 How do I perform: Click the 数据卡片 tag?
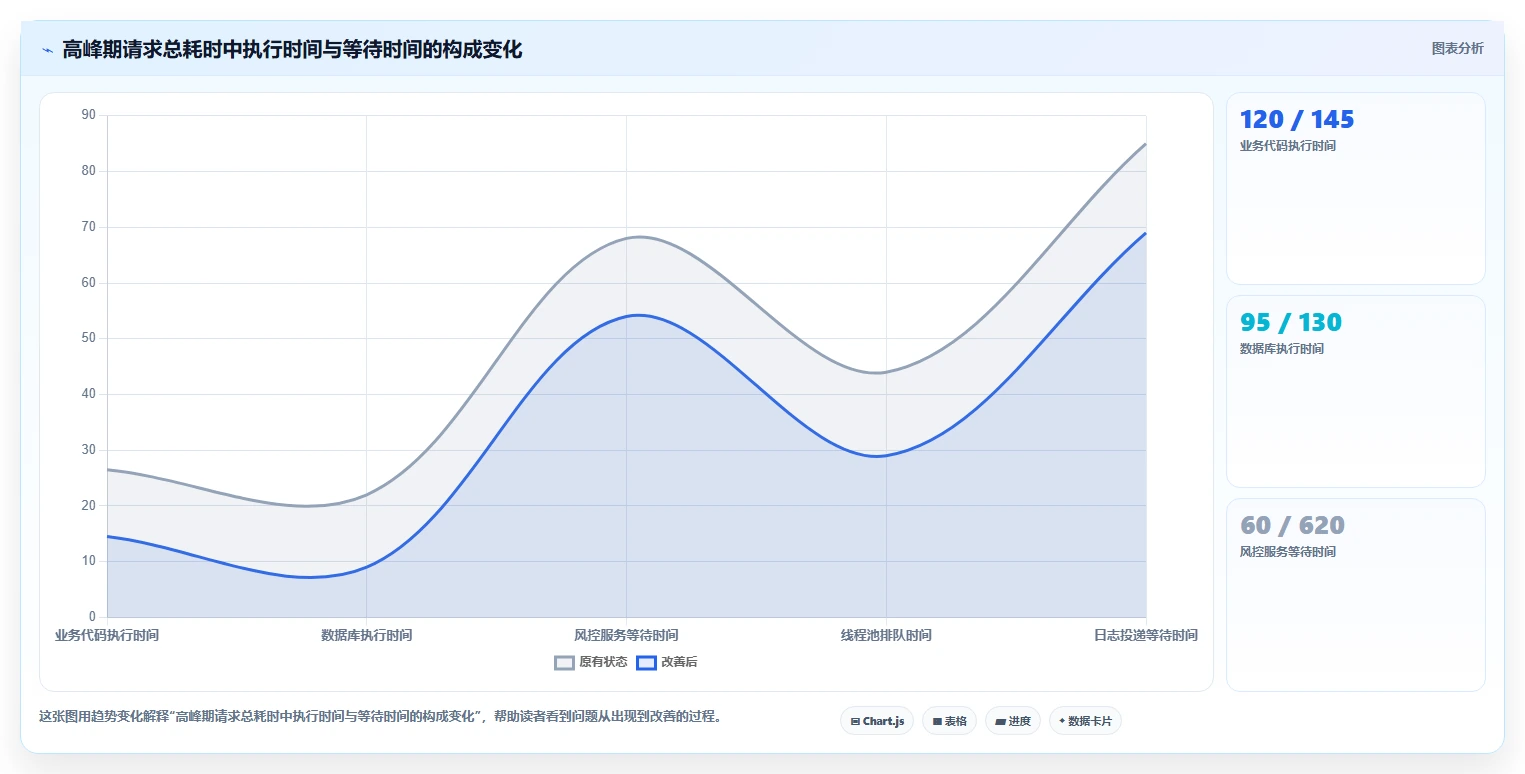pyautogui.click(x=1085, y=721)
